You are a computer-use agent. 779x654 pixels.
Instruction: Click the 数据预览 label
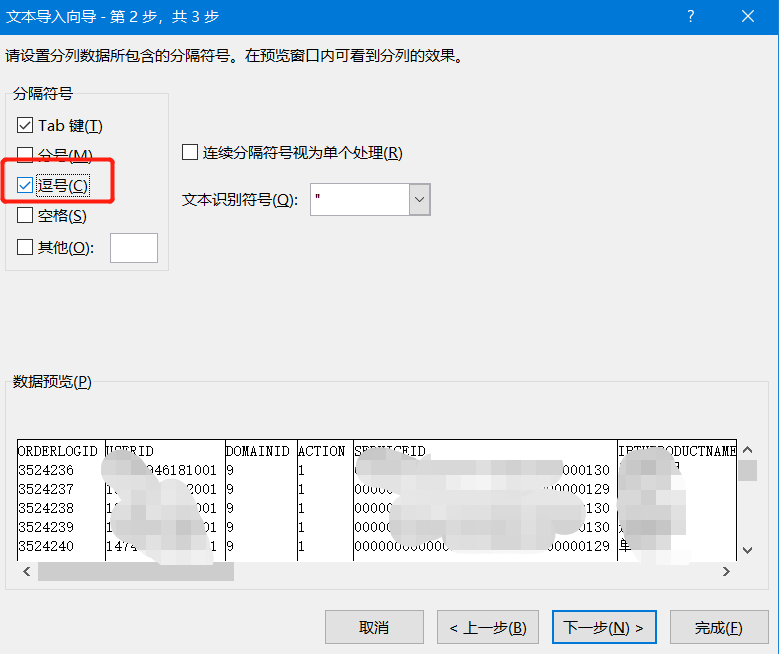point(52,382)
